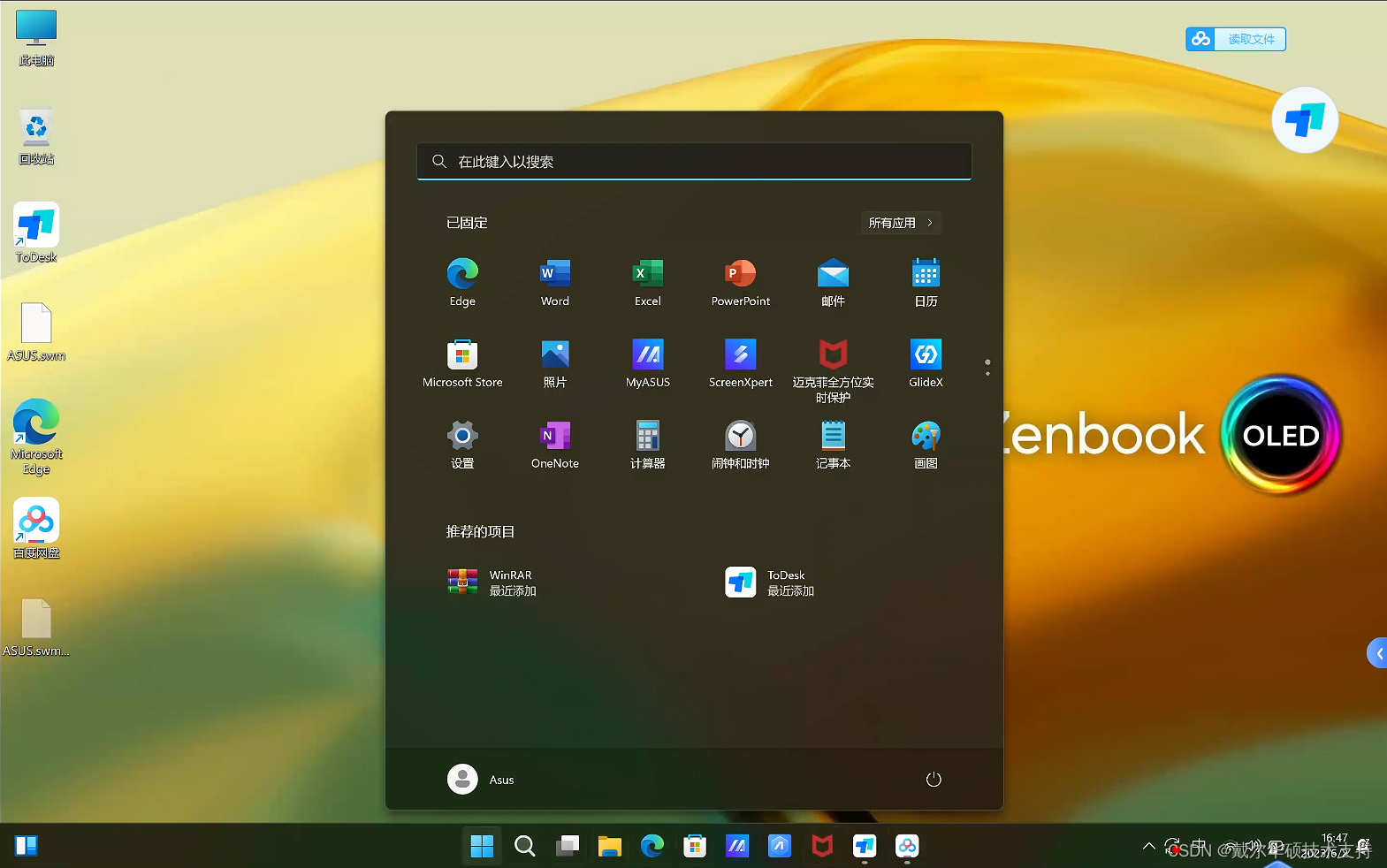Open File Explorer on taskbar

[x=609, y=846]
